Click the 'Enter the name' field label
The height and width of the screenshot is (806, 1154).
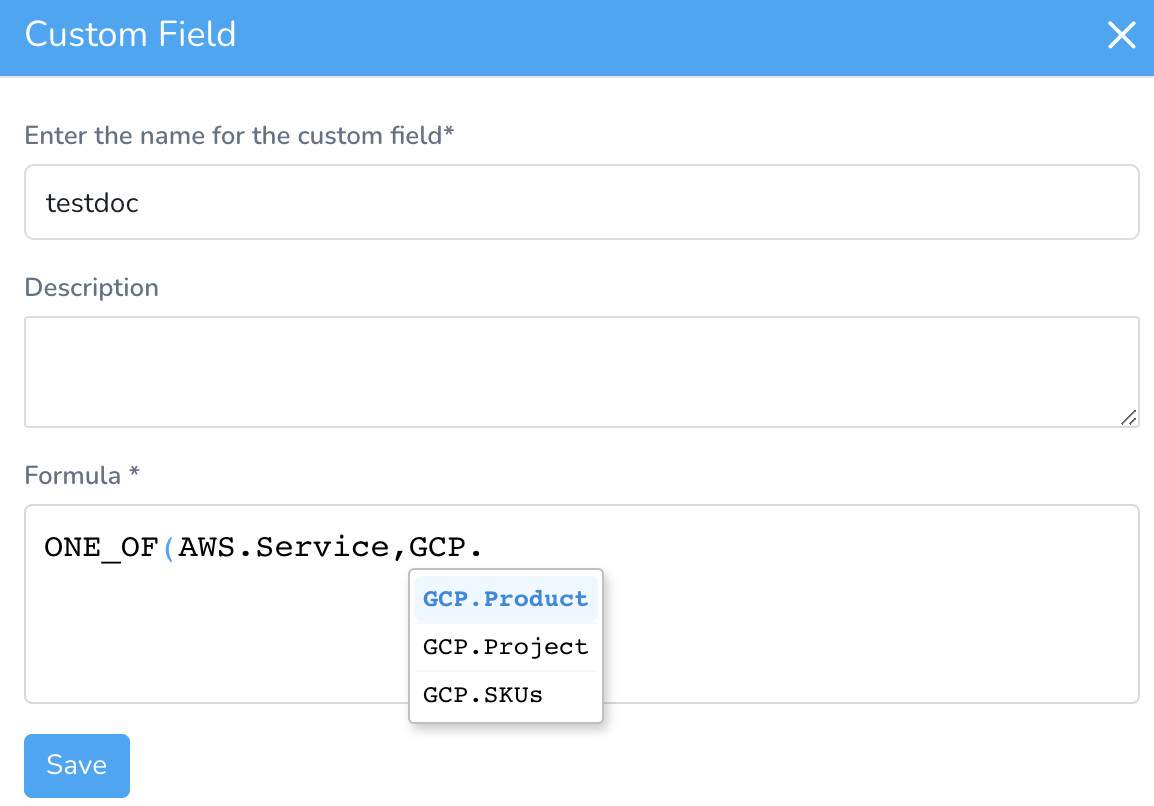(x=239, y=135)
